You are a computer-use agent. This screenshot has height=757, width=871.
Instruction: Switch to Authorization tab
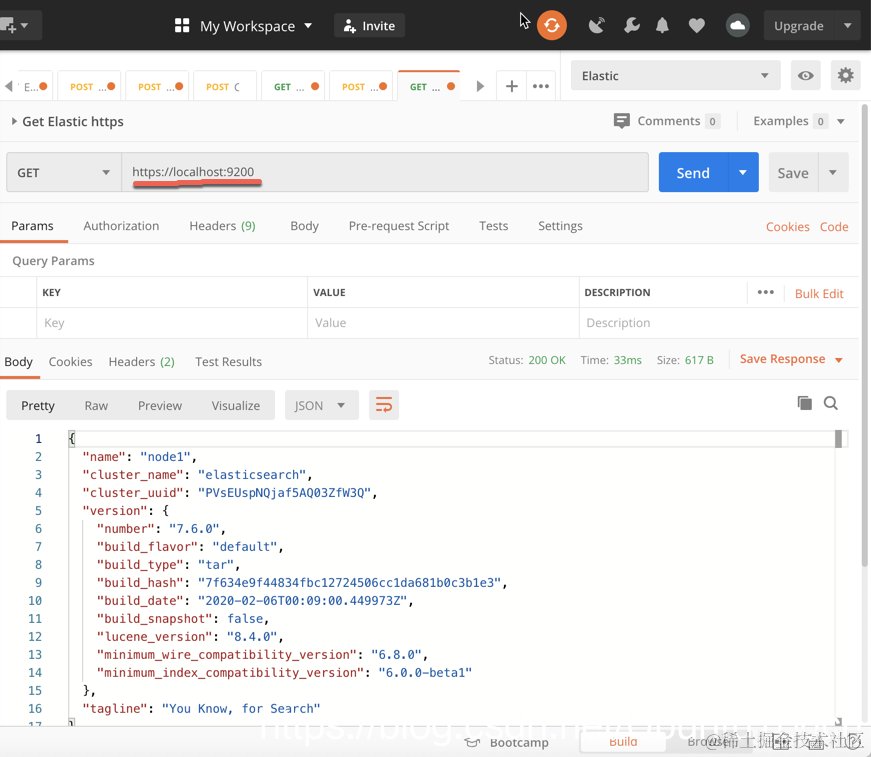pyautogui.click(x=121, y=226)
